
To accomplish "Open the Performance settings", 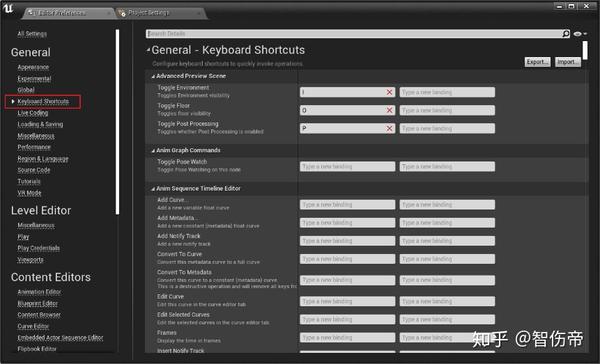I will pos(34,147).
